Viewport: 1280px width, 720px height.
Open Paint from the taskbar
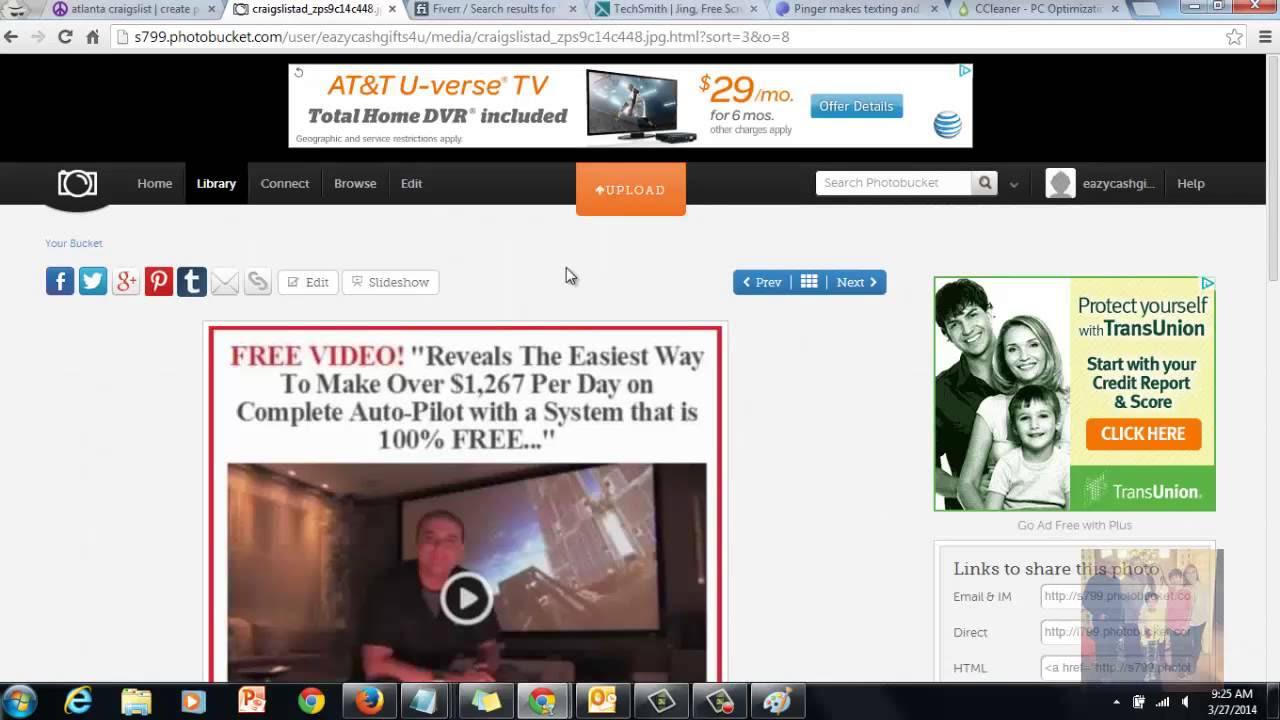(x=776, y=701)
